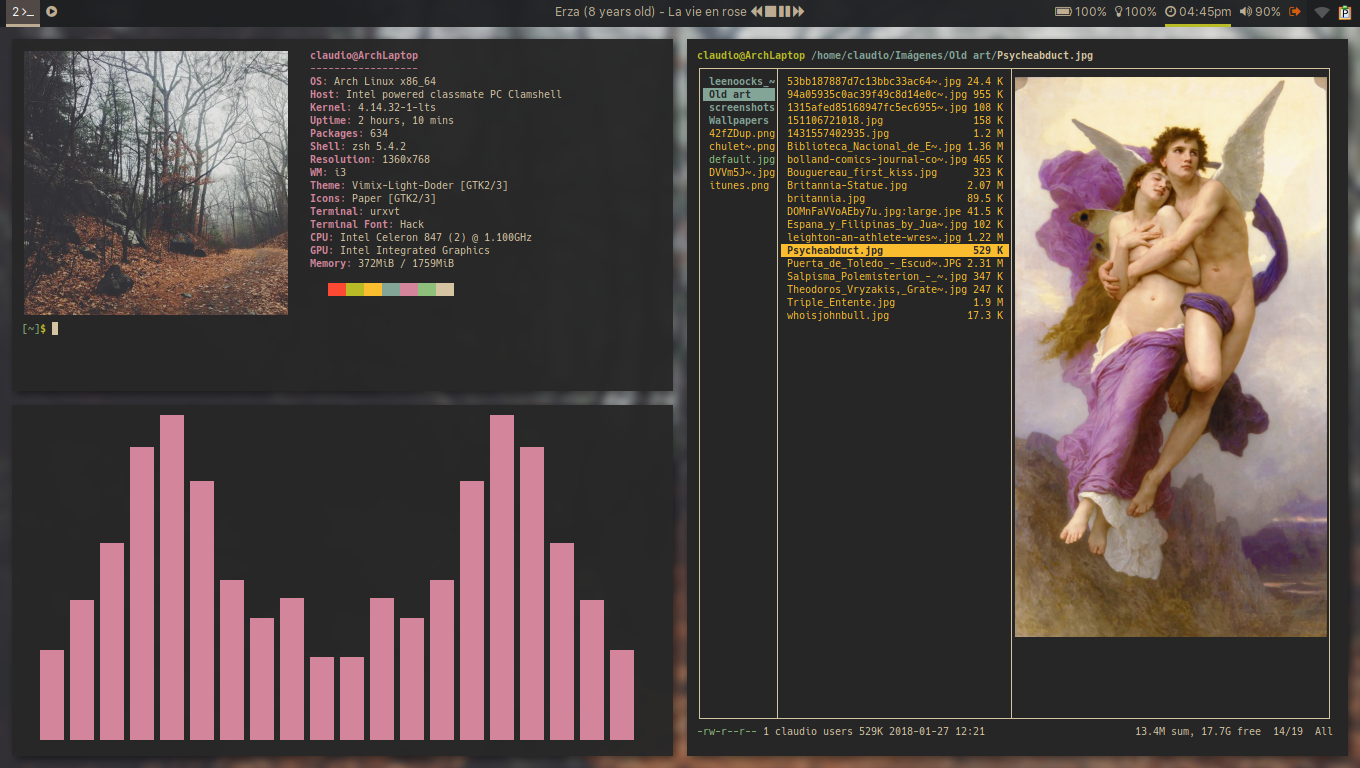Screen dimensions: 1360x768
Task: Click the circular play icon beside workspace 2
Action: pos(52,12)
